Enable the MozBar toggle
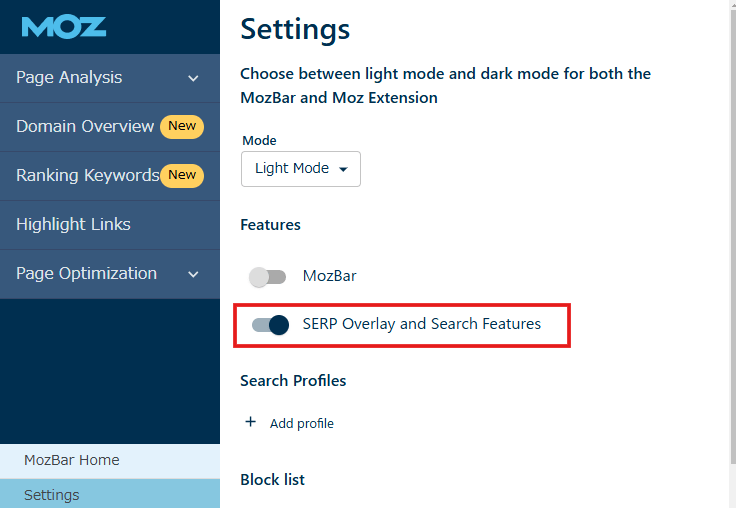The height and width of the screenshot is (508, 736). tap(268, 276)
